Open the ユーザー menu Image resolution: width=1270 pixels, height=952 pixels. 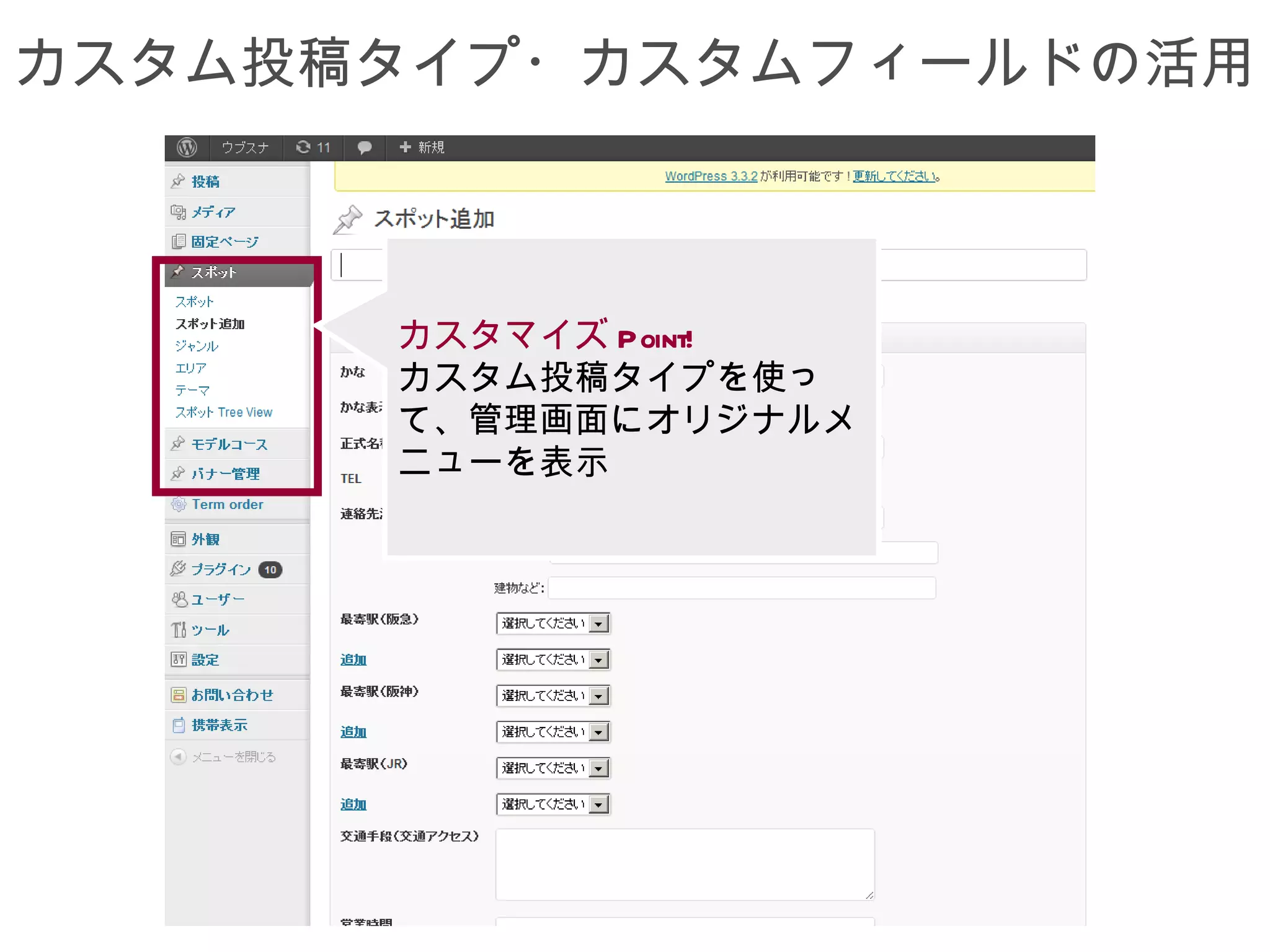click(218, 599)
